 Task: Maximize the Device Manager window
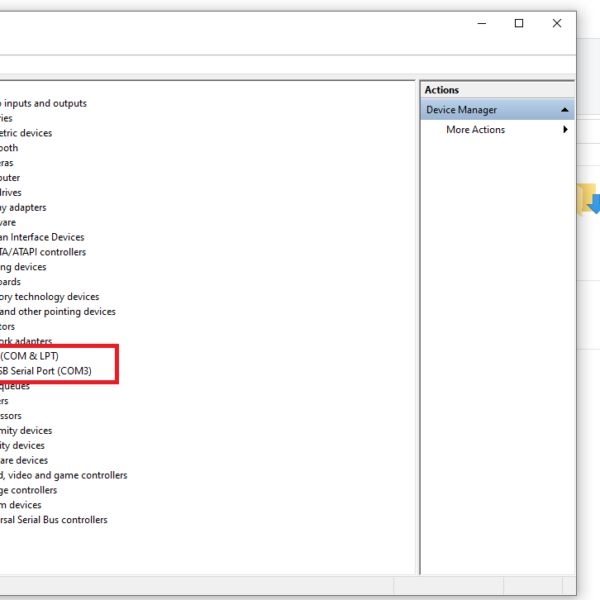(x=519, y=23)
